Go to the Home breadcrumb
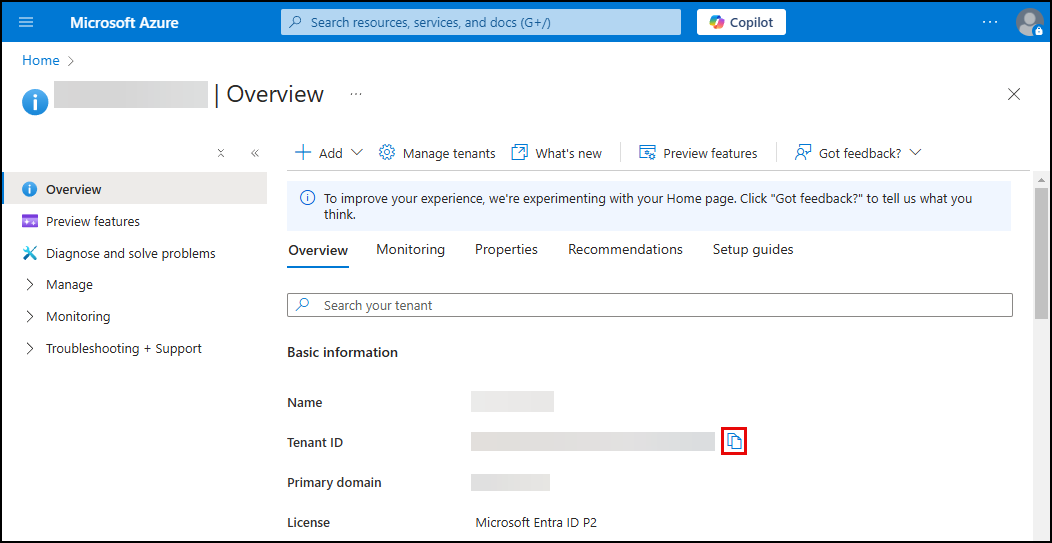This screenshot has width=1052, height=543. (x=41, y=60)
